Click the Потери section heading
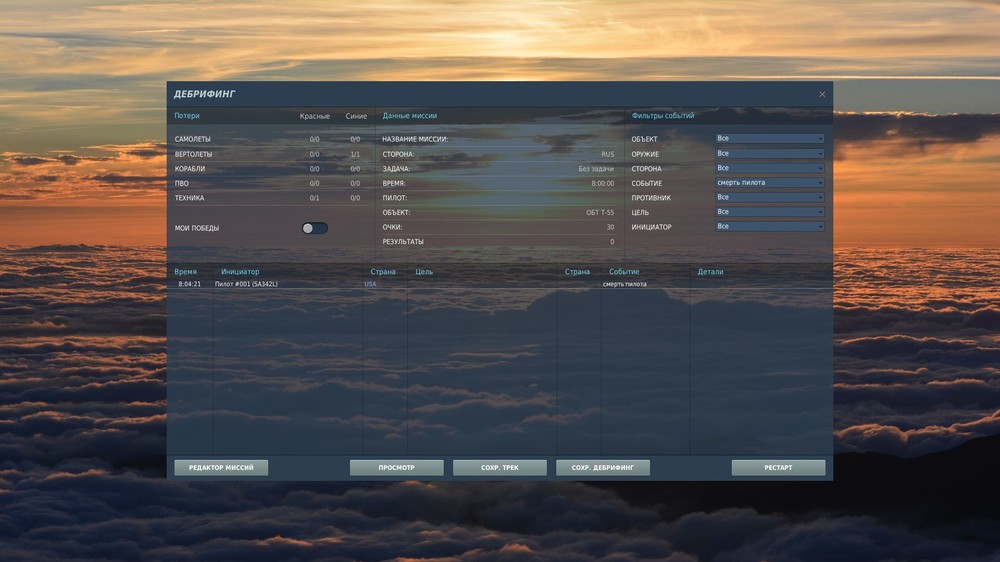The image size is (1000, 562). tap(187, 116)
